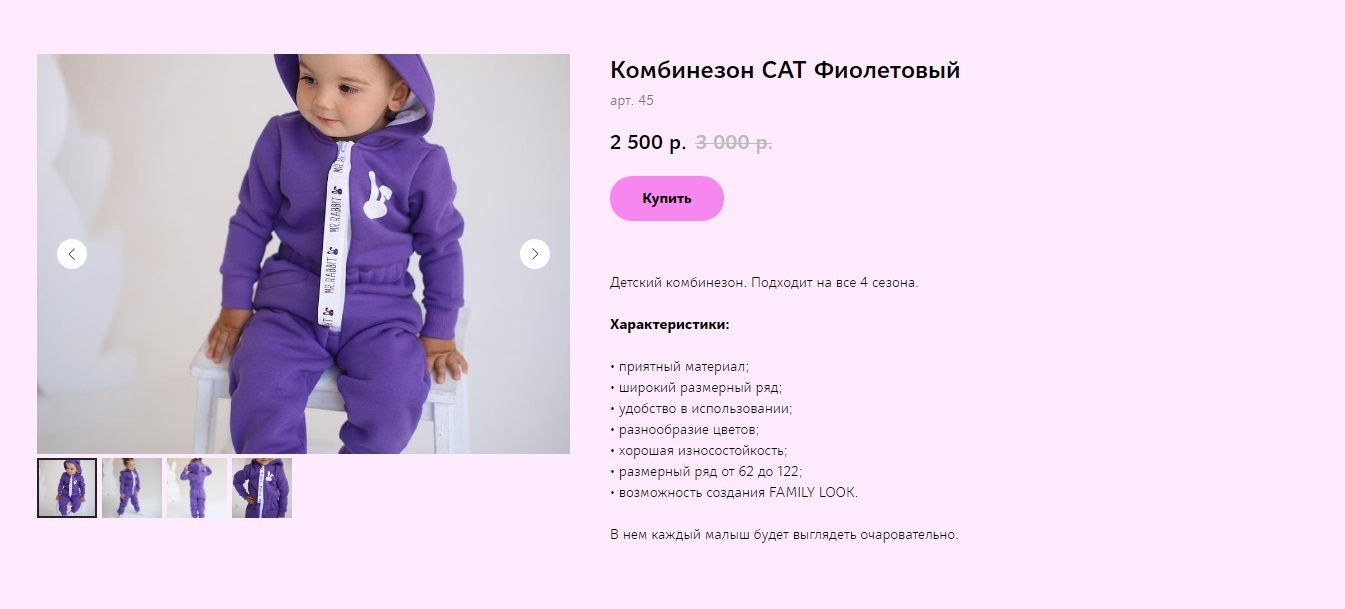Choose the fourth thumbnail with hoodie close-up
This screenshot has width=1345, height=609.
pos(262,488)
